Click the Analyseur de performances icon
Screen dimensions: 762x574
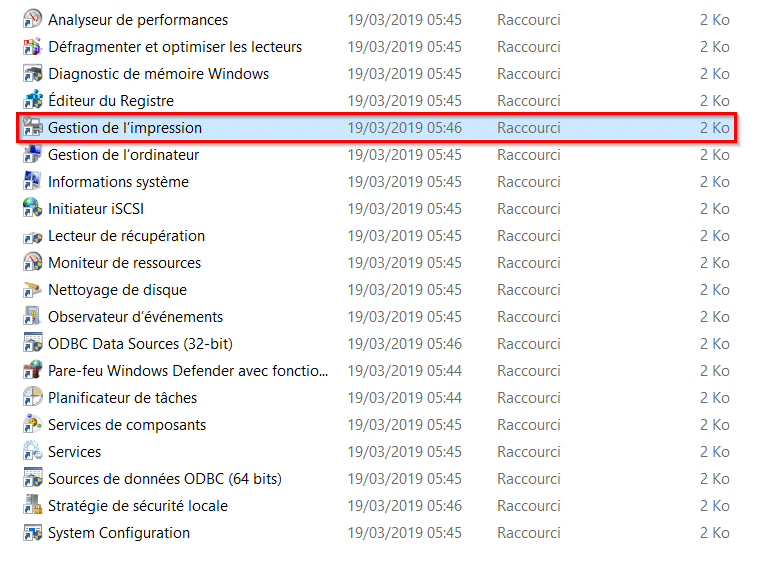[33, 19]
